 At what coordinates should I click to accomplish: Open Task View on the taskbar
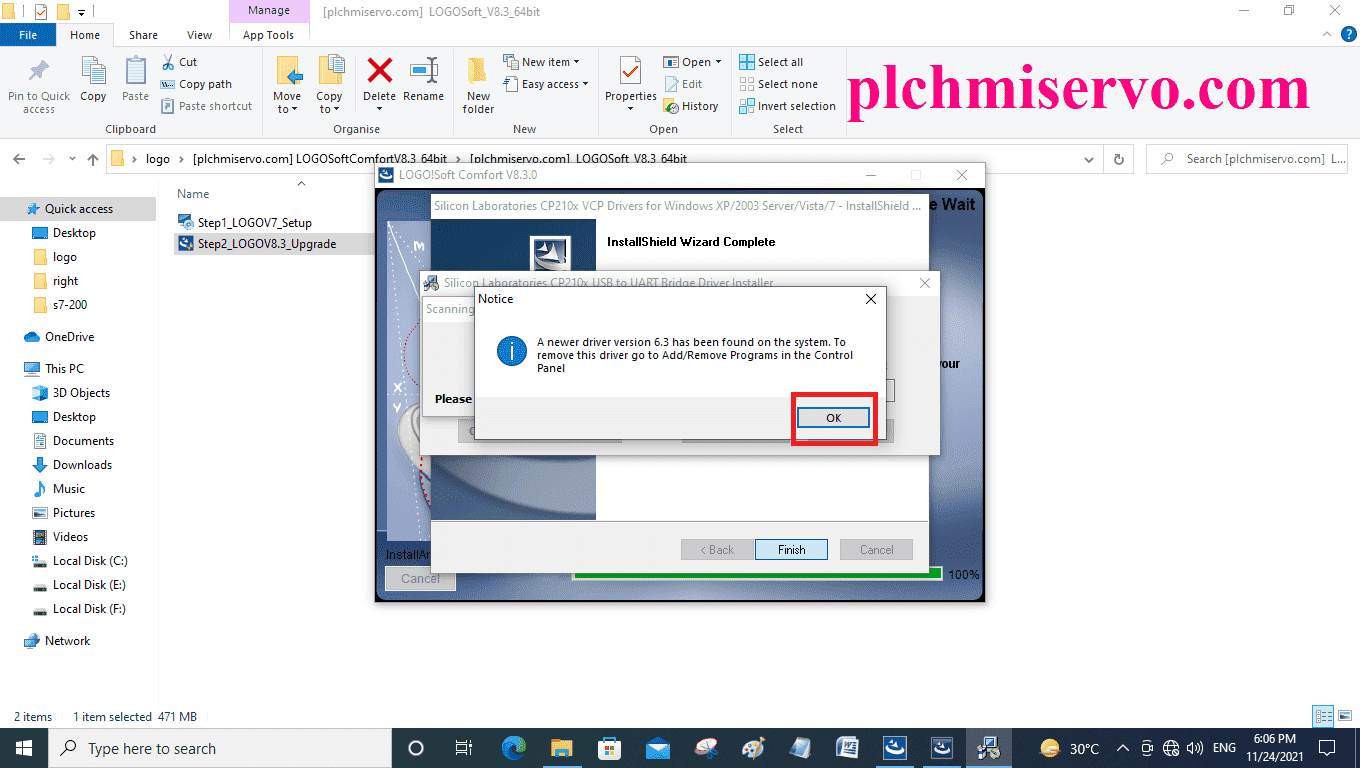pos(464,748)
